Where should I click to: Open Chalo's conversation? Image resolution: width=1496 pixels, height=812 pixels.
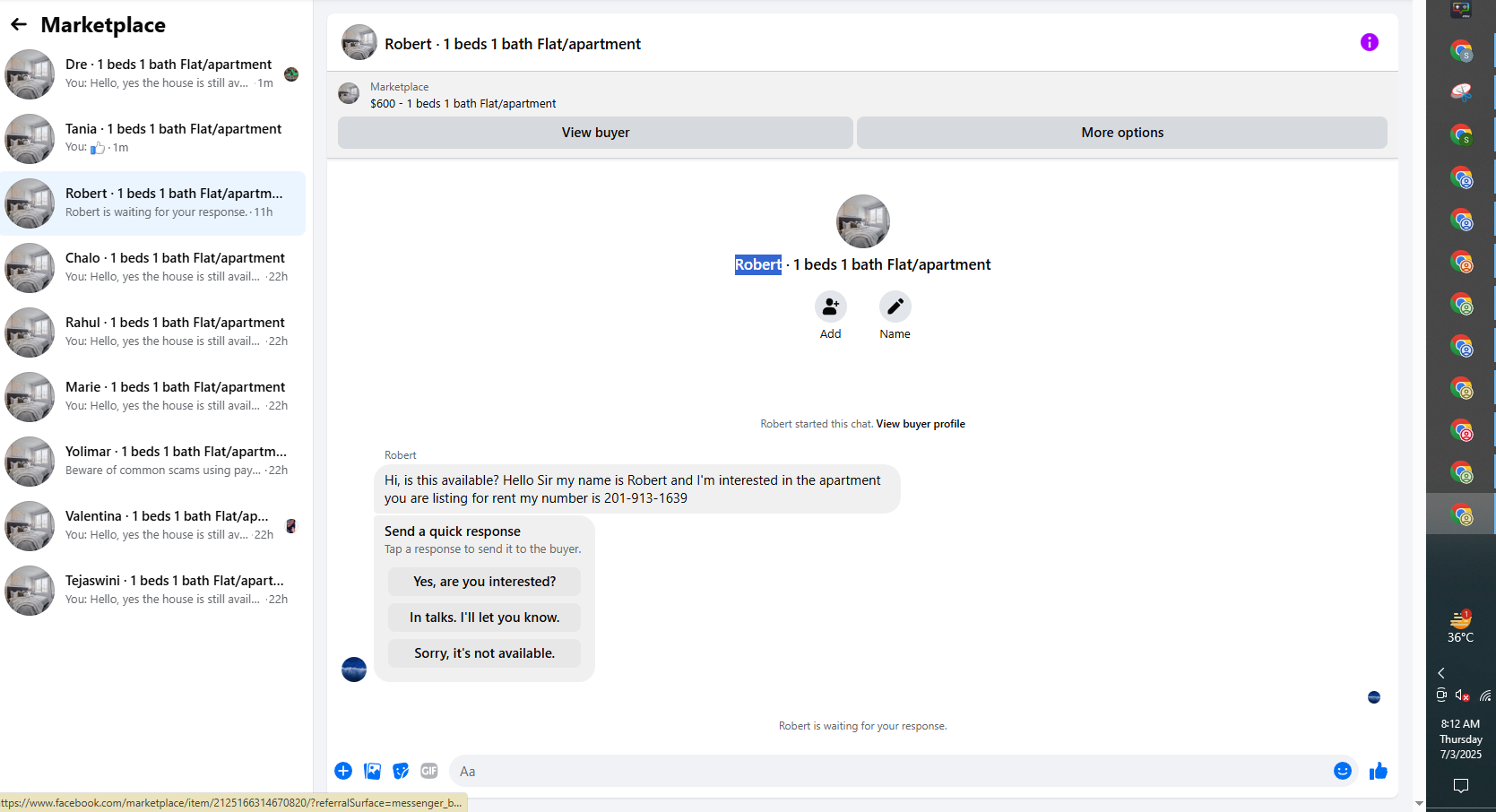coord(152,268)
